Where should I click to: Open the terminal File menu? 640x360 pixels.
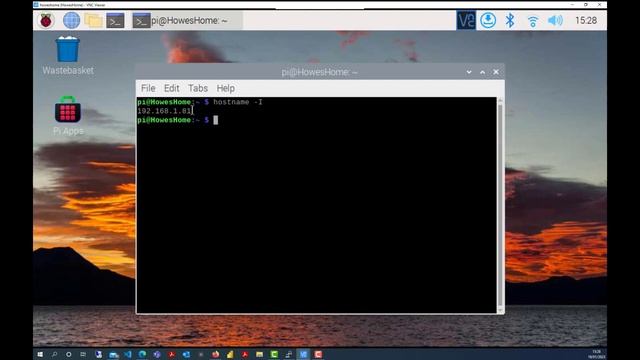coord(148,88)
